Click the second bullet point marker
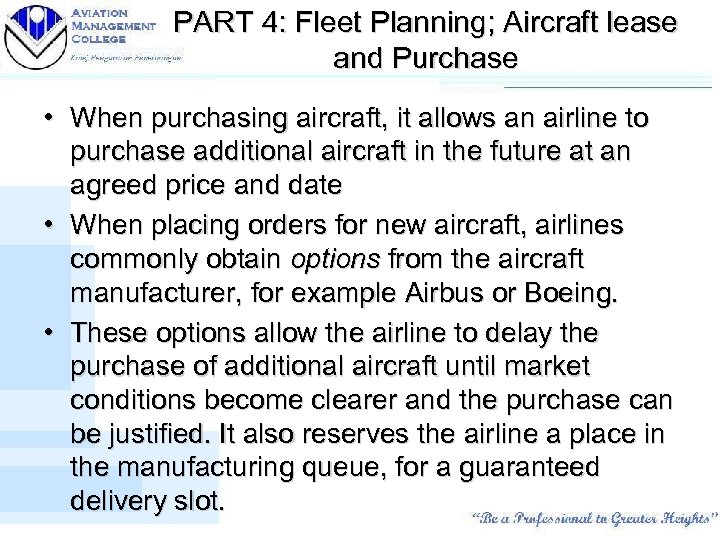The image size is (720, 540). [x=48, y=226]
